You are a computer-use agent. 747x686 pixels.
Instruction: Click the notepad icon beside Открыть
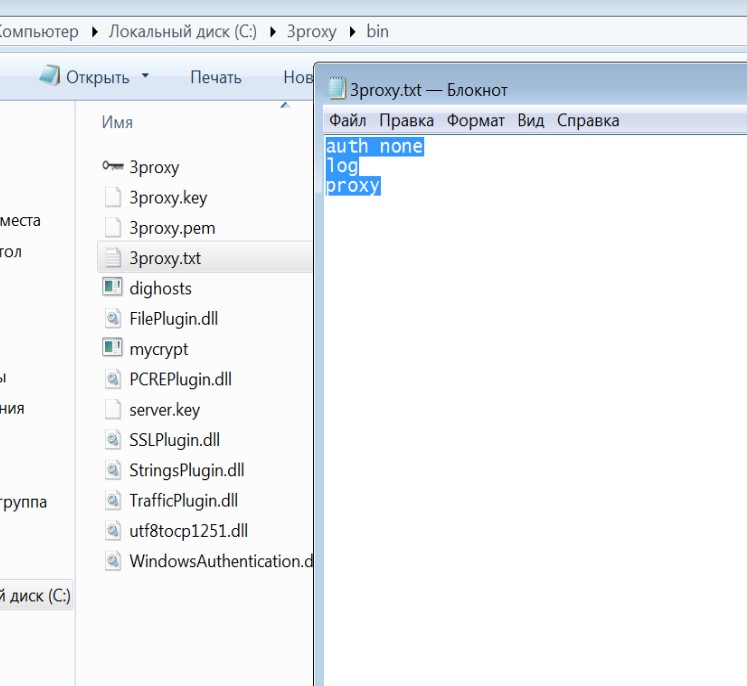coord(50,76)
